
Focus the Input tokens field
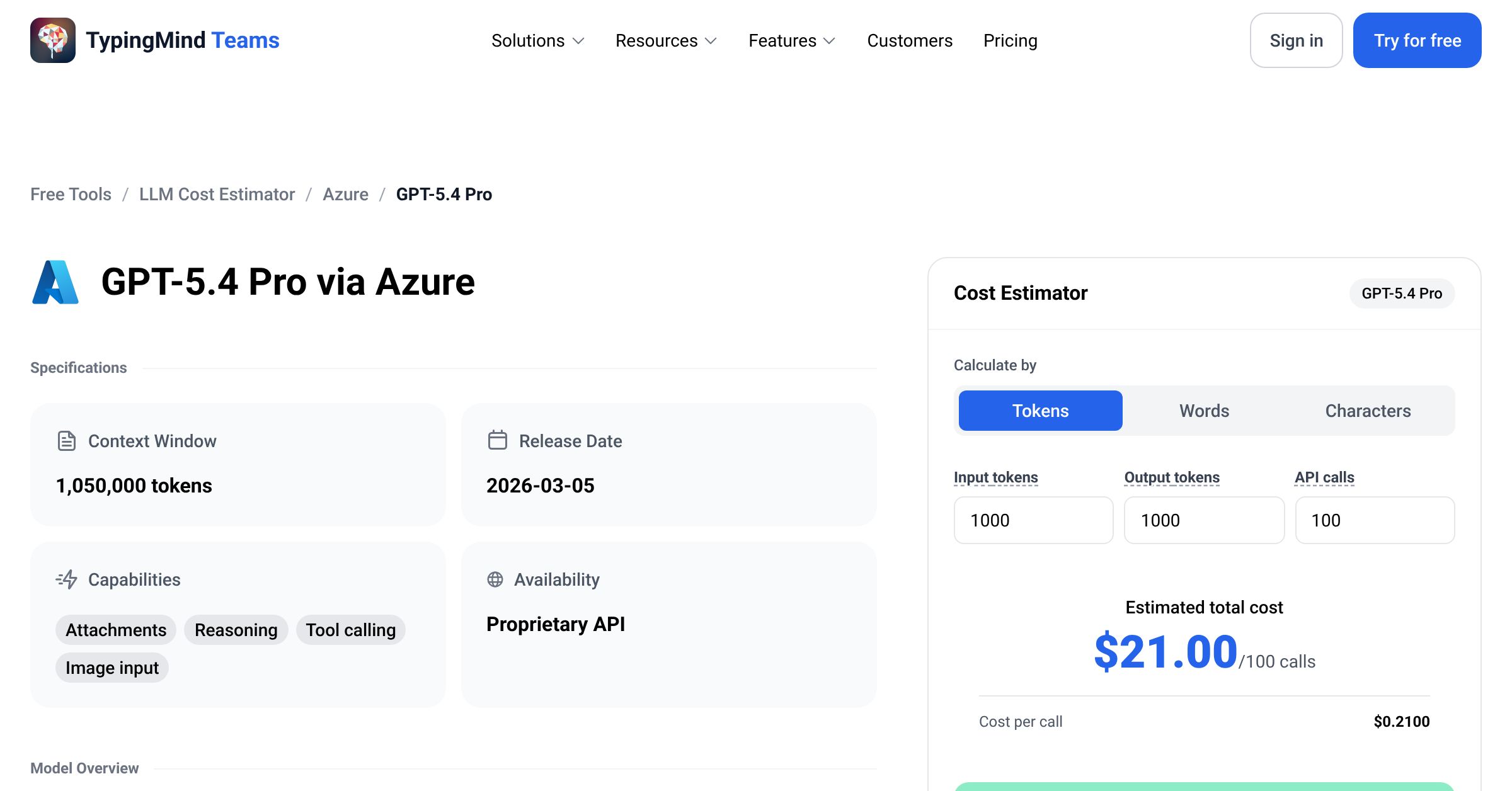click(x=1034, y=520)
